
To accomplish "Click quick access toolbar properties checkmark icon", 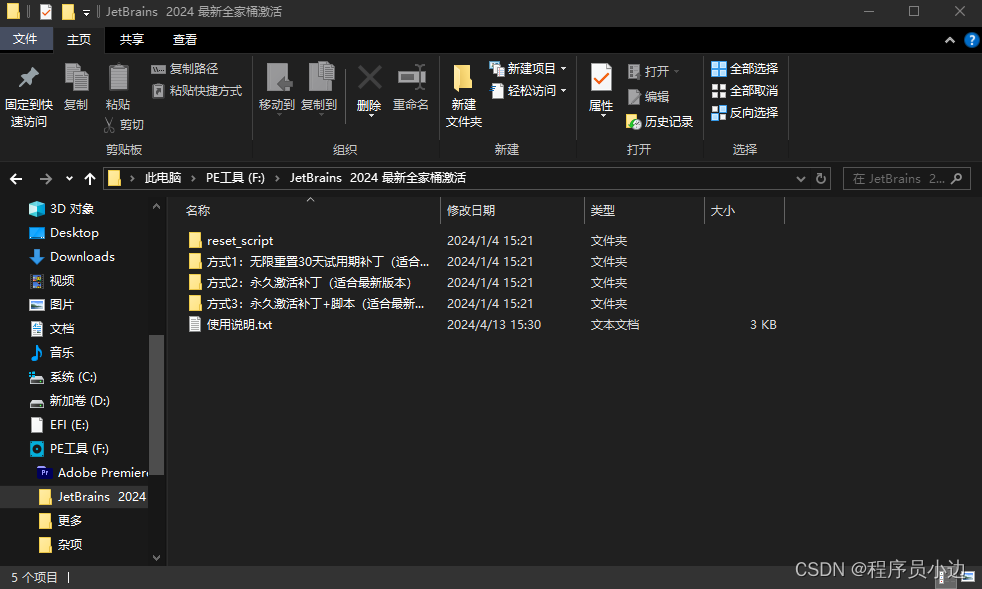I will coord(46,11).
